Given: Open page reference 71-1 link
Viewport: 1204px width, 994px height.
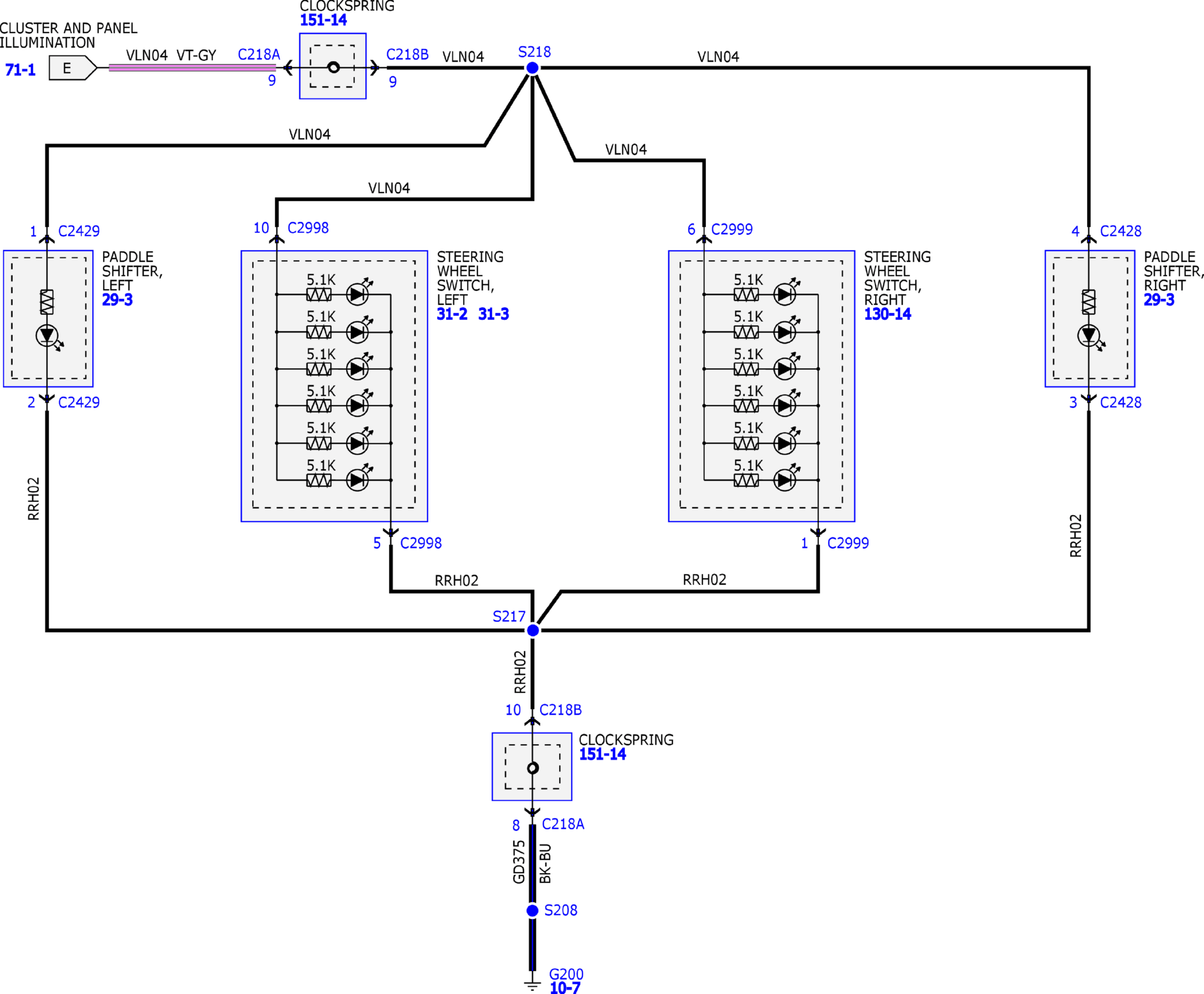Looking at the screenshot, I should 20,70.
